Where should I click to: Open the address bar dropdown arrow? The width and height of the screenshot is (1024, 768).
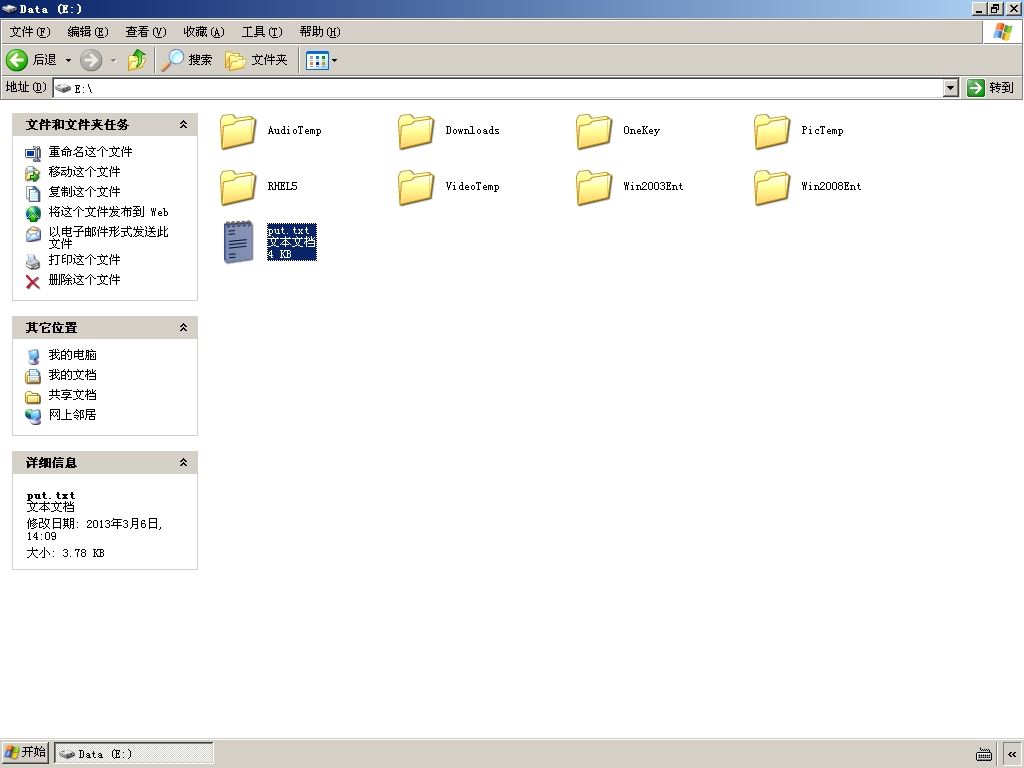tap(951, 88)
